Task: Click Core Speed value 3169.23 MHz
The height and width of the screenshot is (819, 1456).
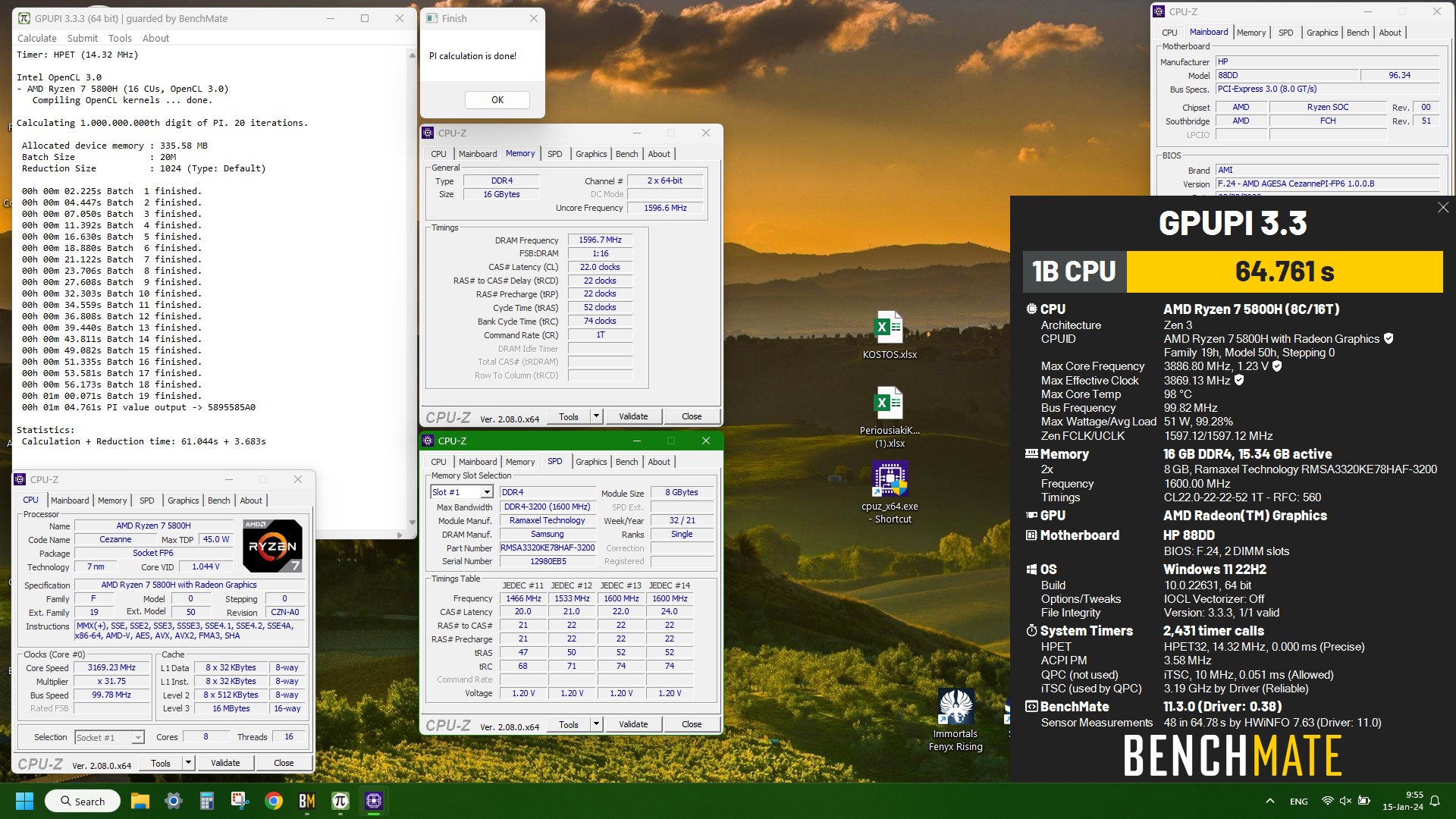Action: click(111, 668)
